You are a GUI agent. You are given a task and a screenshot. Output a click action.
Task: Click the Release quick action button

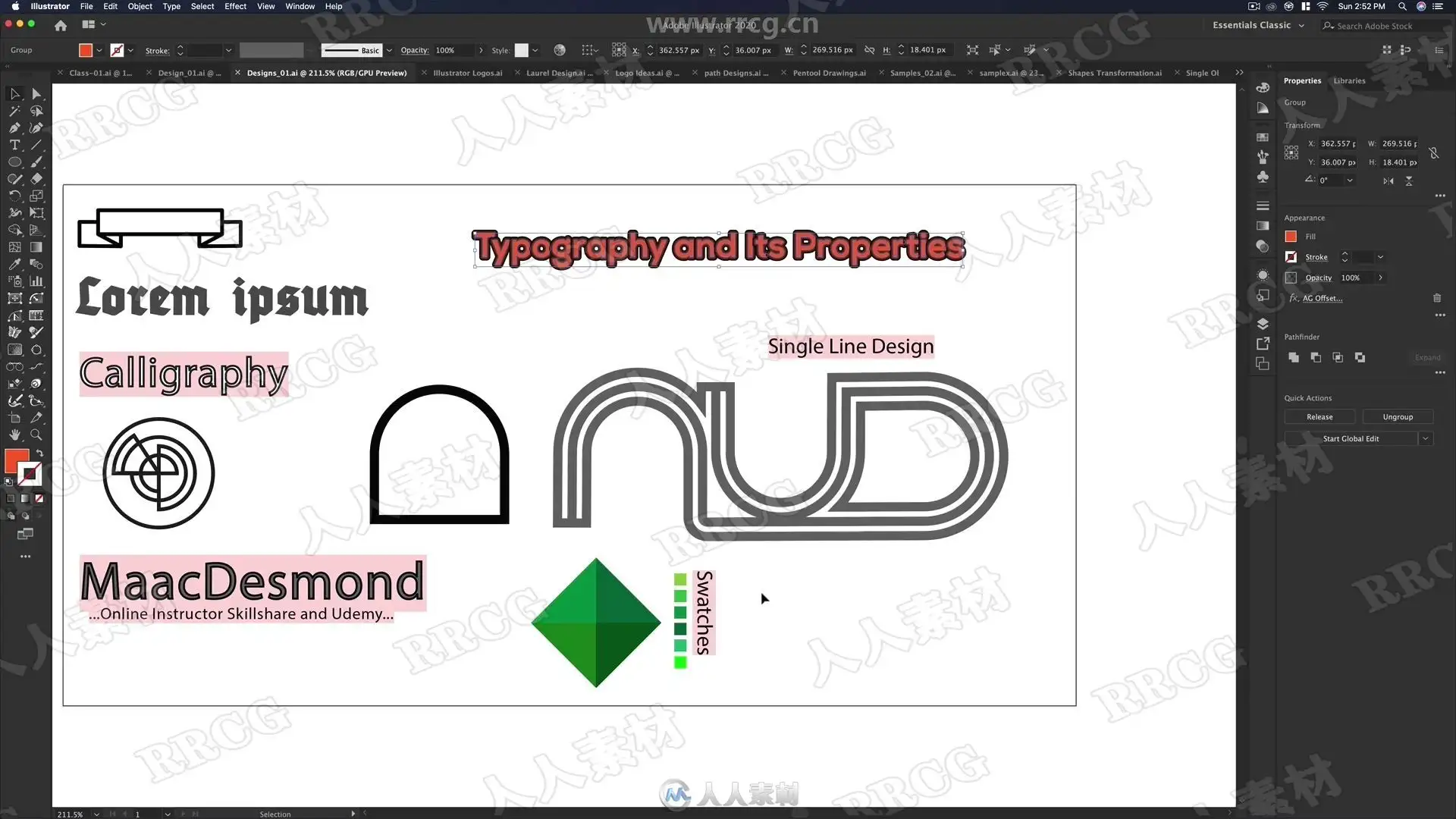tap(1319, 417)
